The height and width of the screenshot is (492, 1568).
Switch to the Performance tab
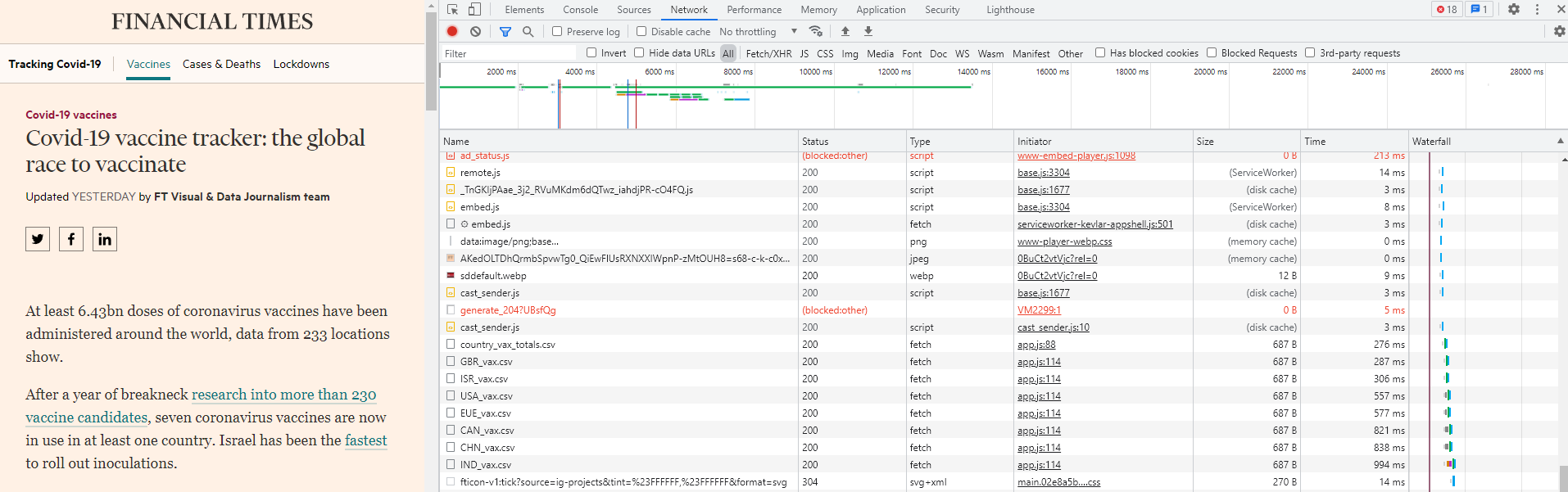coord(754,10)
